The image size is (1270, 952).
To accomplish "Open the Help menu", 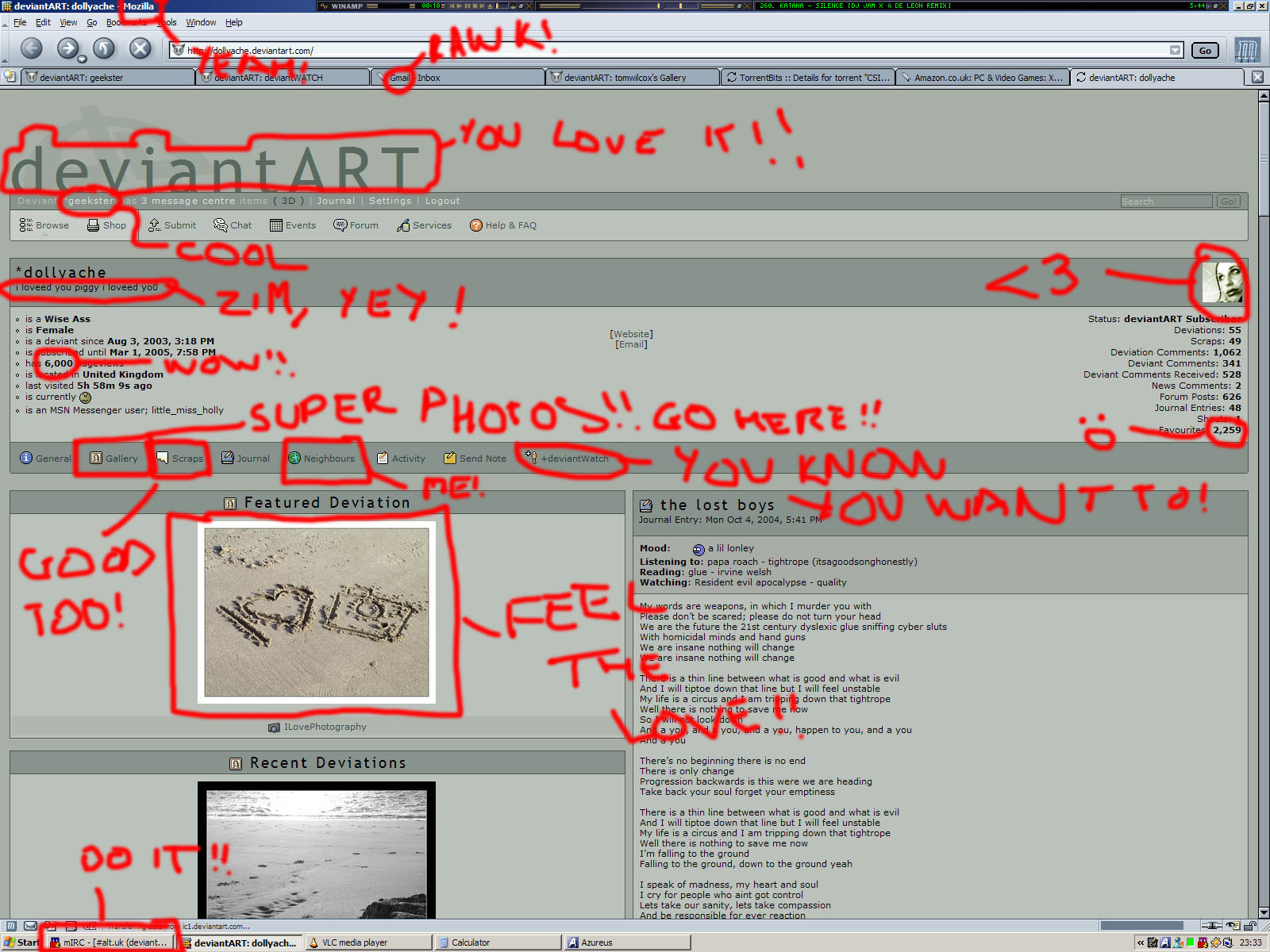I will pos(233,22).
